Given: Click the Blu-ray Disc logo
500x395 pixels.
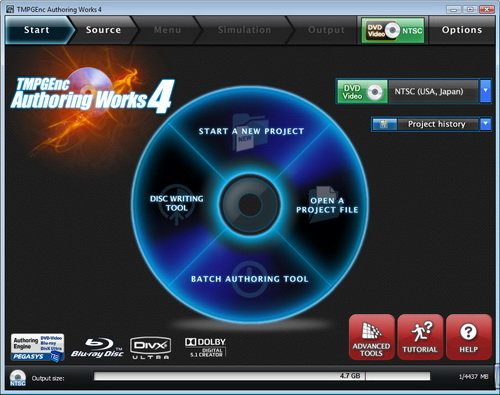Looking at the screenshot, I should [97, 348].
